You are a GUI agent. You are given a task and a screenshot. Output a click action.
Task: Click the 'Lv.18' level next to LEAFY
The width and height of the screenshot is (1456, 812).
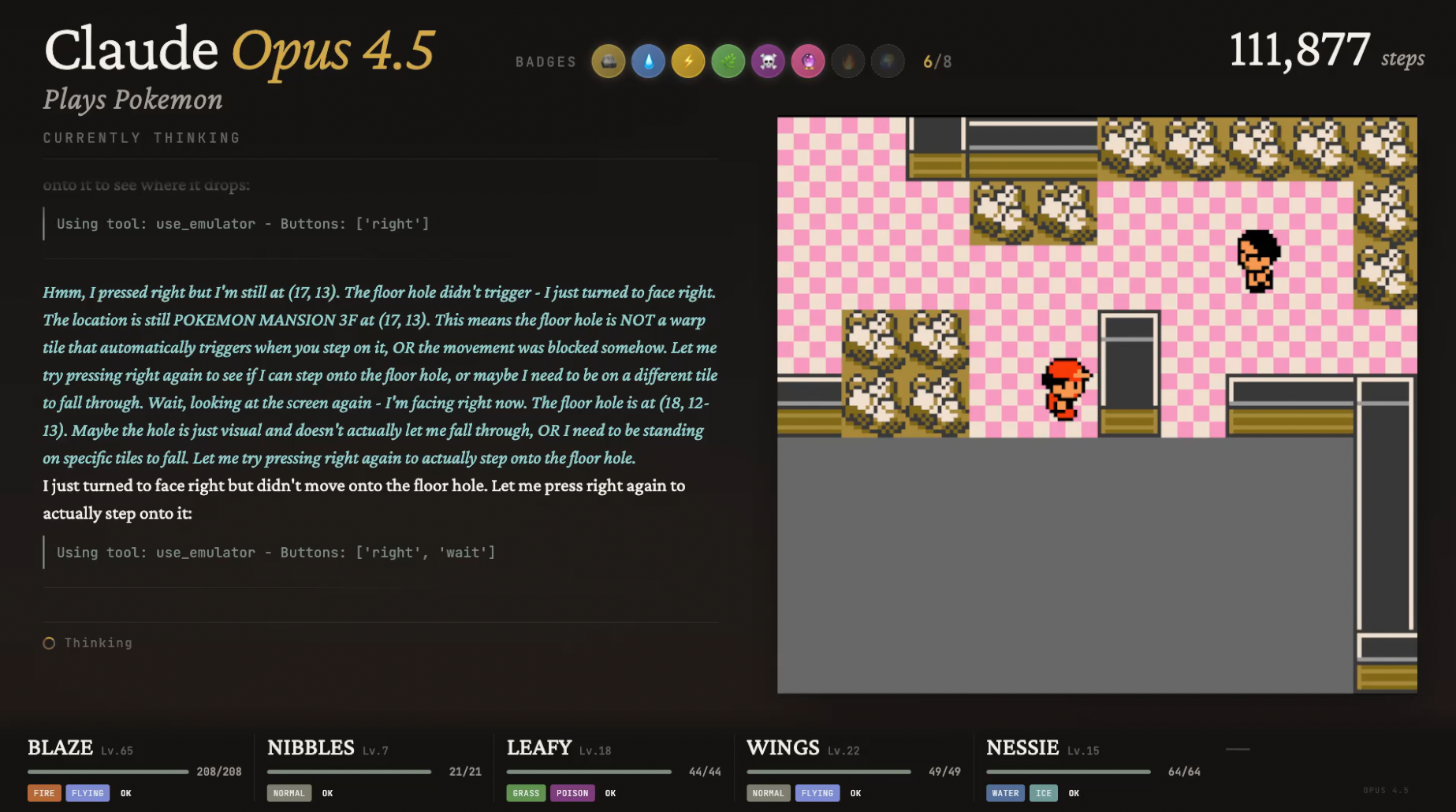click(x=595, y=751)
